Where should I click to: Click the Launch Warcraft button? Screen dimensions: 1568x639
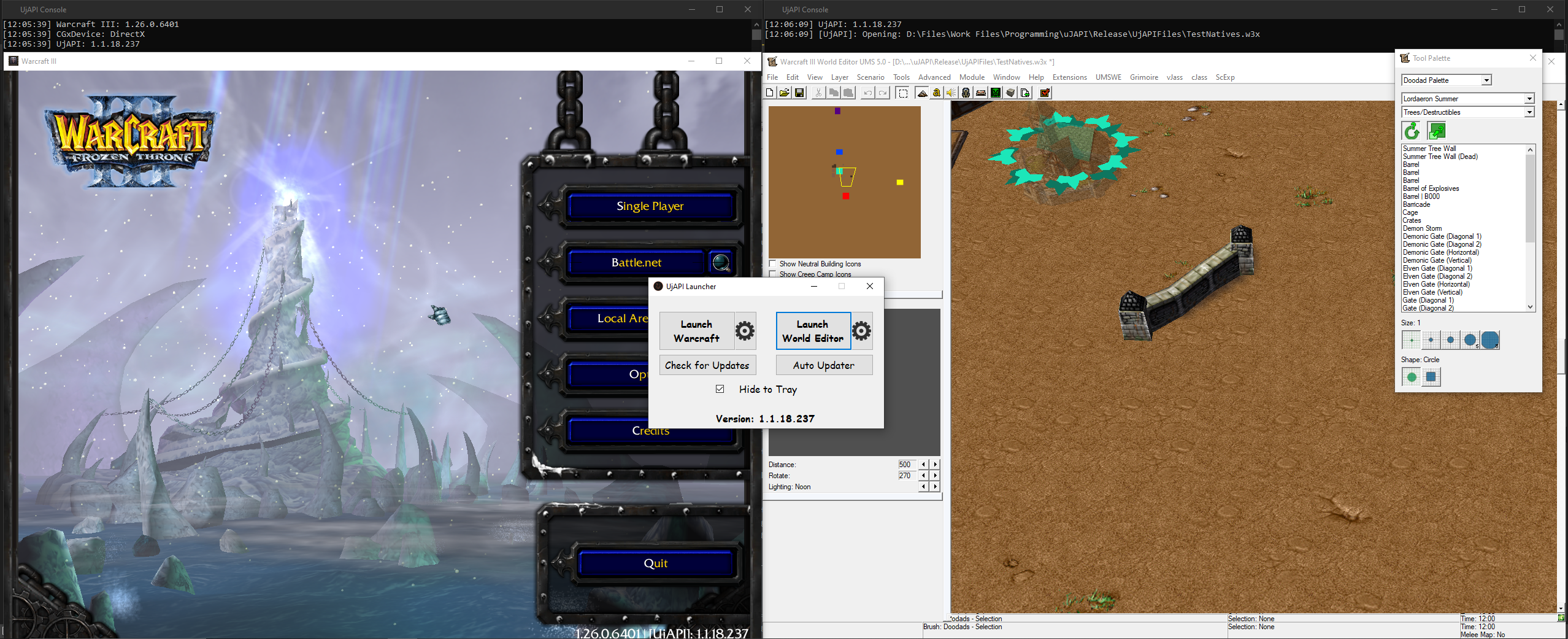[697, 331]
